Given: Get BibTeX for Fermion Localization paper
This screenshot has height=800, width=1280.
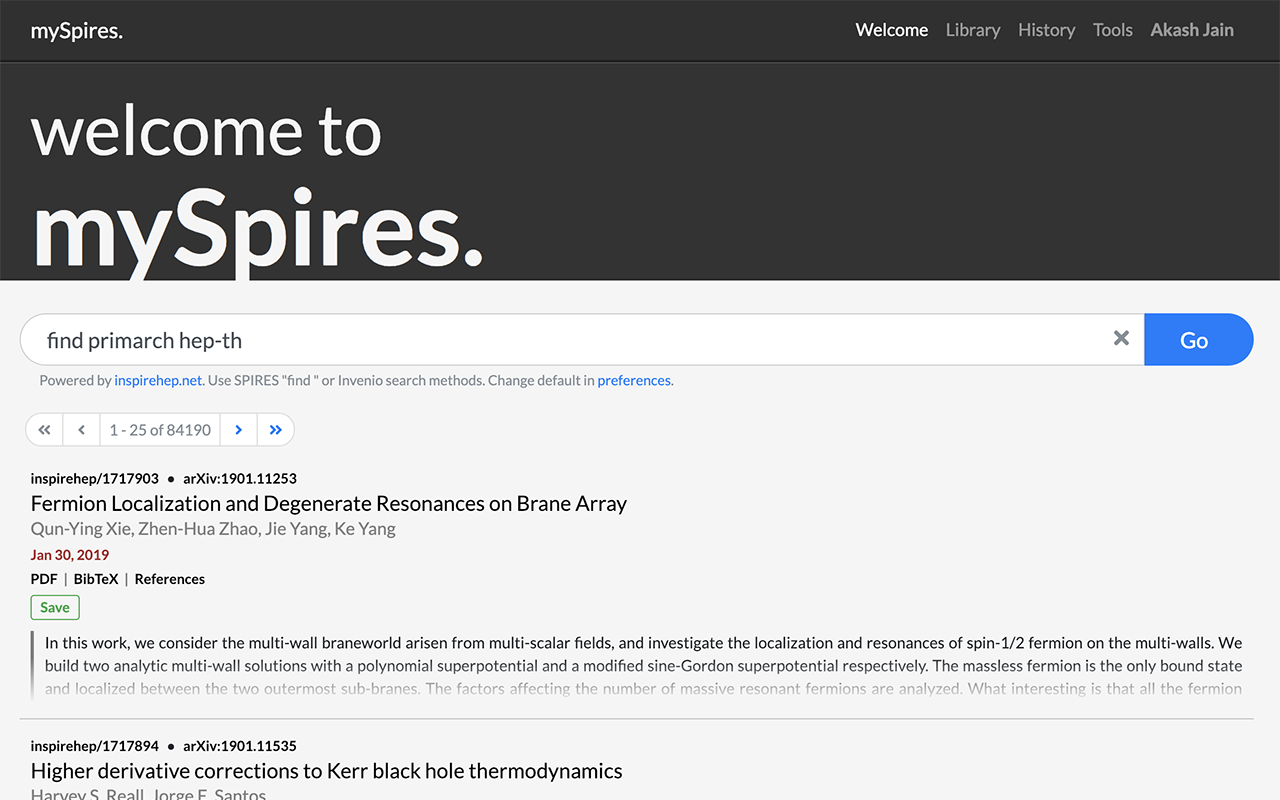Looking at the screenshot, I should click(x=96, y=579).
